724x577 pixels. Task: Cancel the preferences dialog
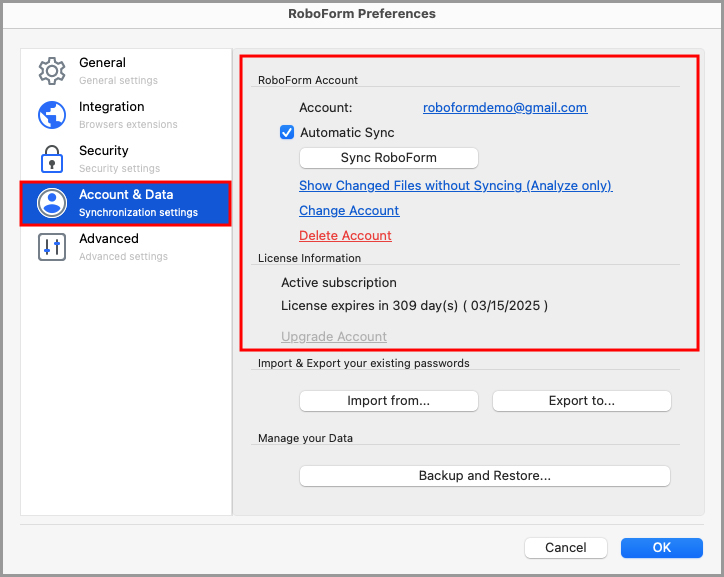click(x=566, y=547)
